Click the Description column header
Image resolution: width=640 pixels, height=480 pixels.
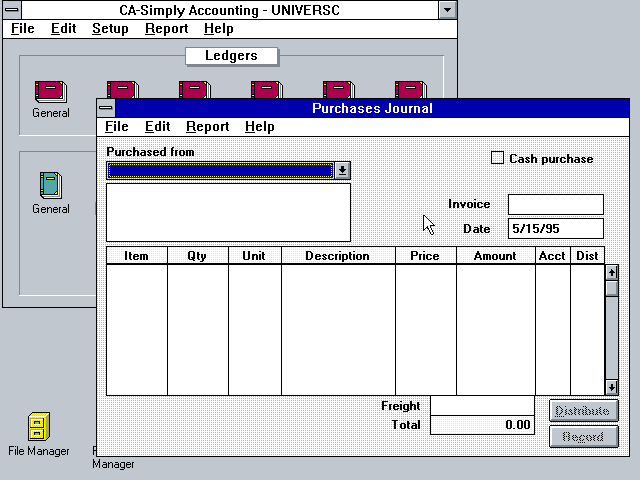tap(338, 256)
